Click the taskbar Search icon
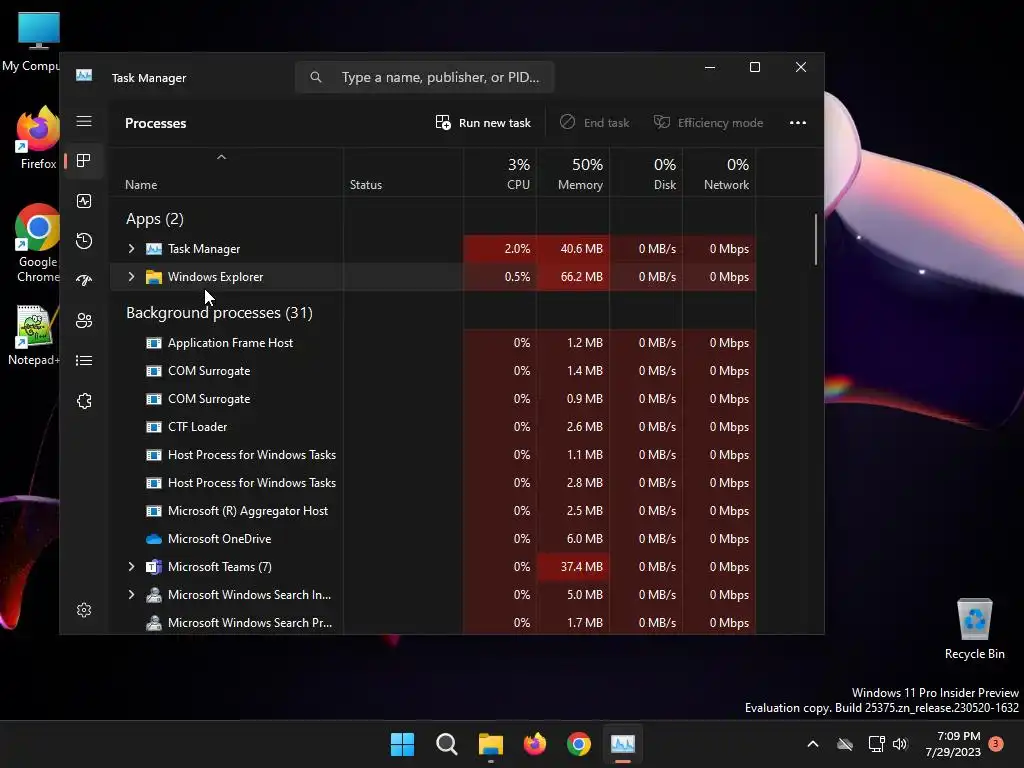This screenshot has width=1024, height=768. (x=447, y=744)
